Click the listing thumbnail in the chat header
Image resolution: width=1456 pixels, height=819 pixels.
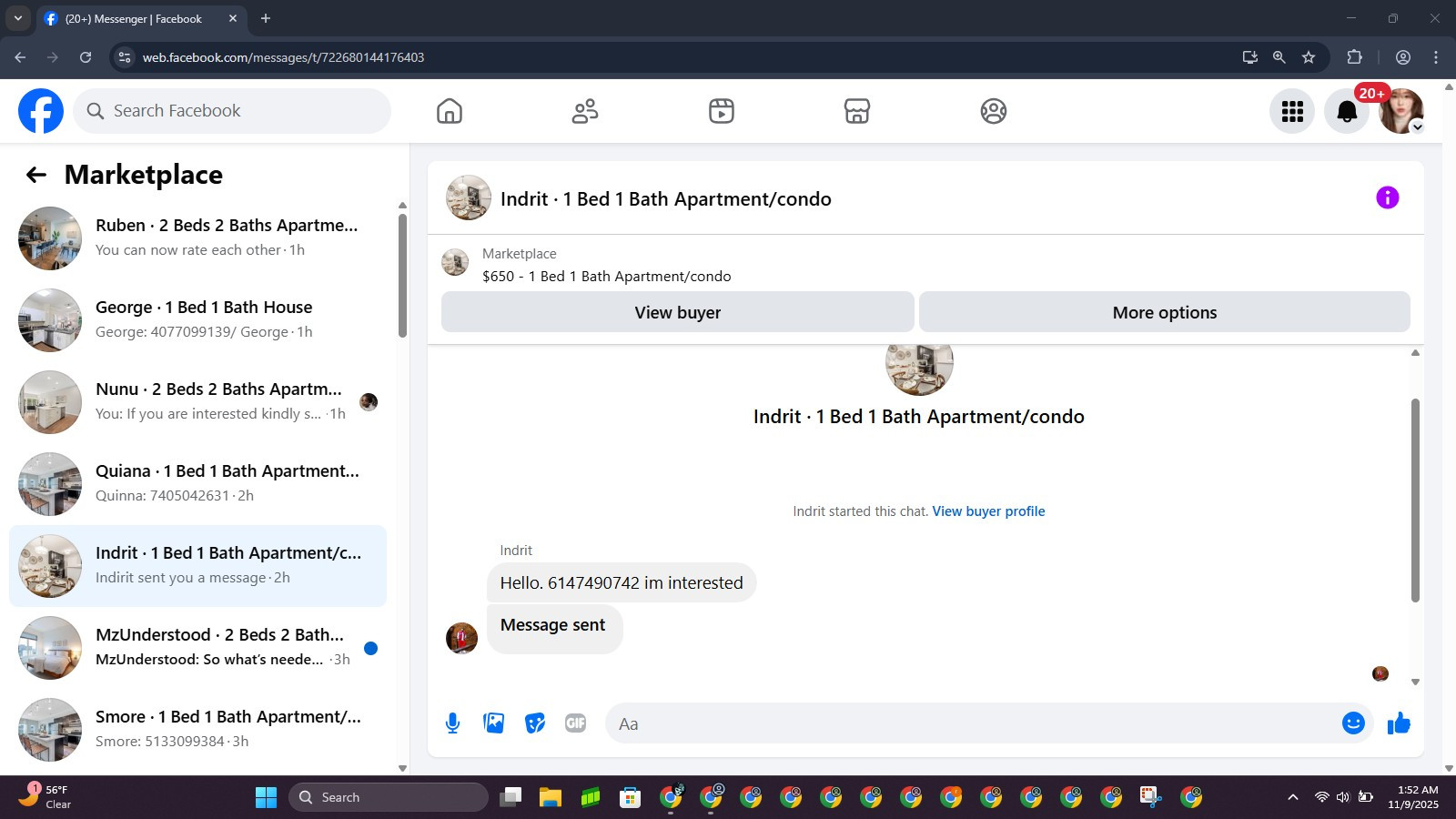click(x=469, y=198)
